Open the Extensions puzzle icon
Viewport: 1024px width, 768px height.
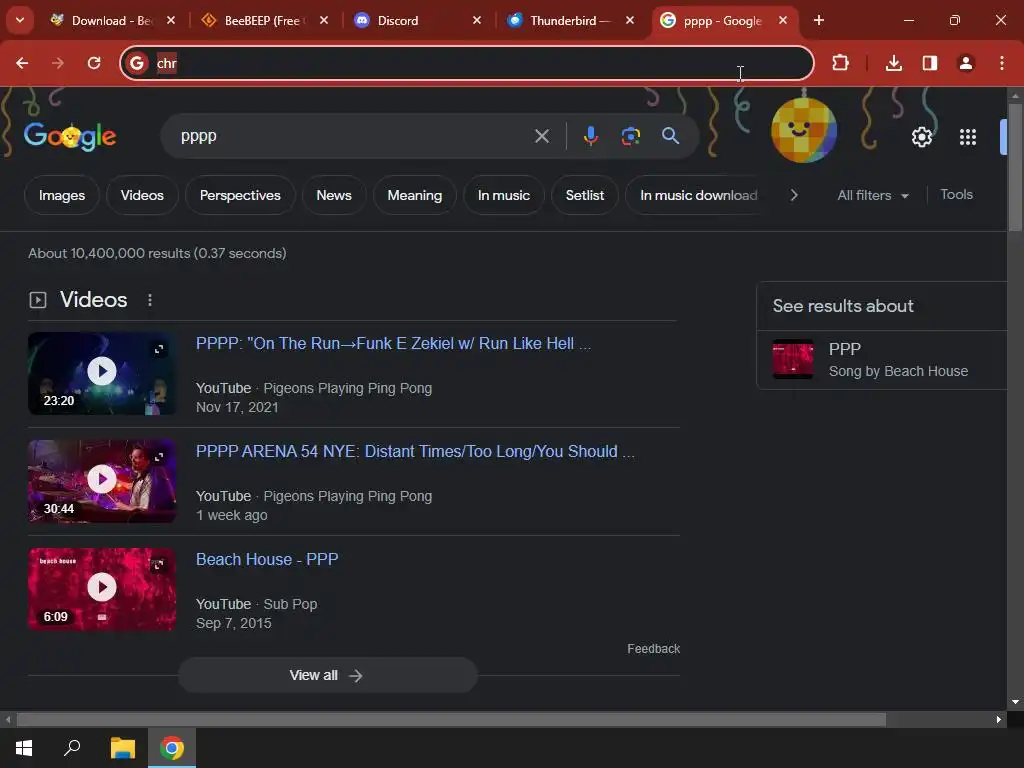pyautogui.click(x=840, y=63)
